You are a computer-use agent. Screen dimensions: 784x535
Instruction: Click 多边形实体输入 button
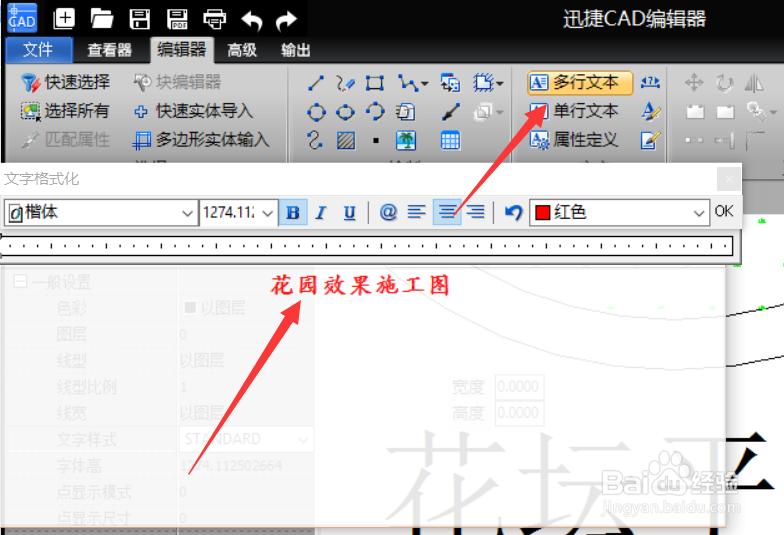pos(201,140)
